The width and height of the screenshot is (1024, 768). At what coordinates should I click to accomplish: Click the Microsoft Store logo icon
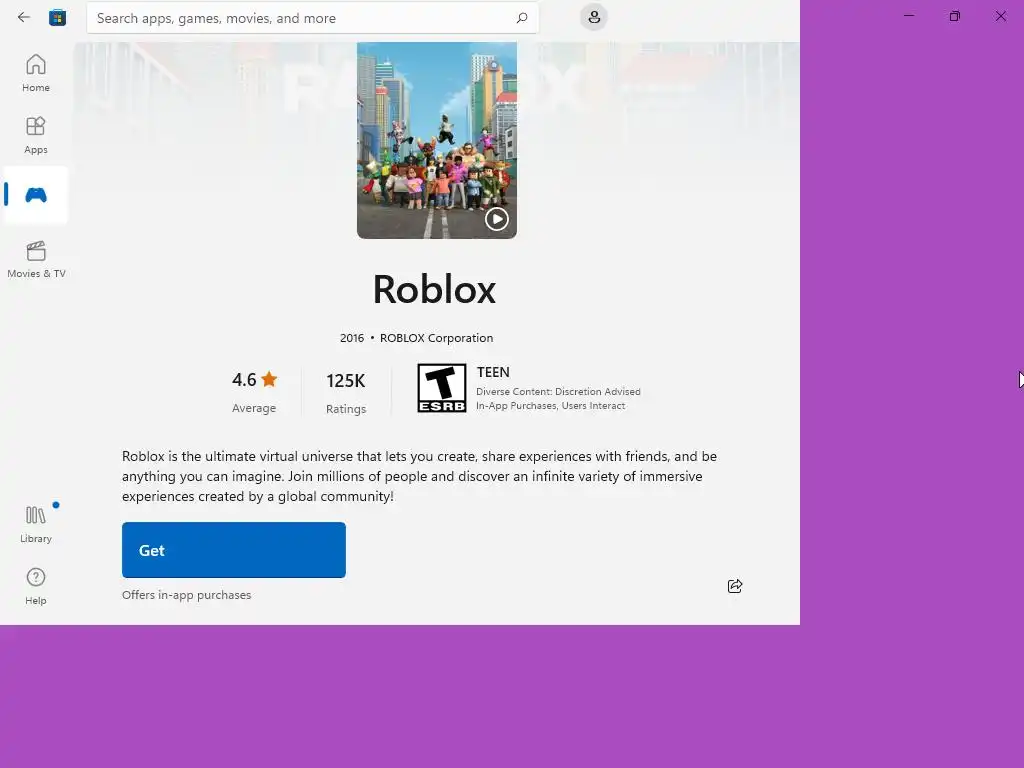(57, 18)
